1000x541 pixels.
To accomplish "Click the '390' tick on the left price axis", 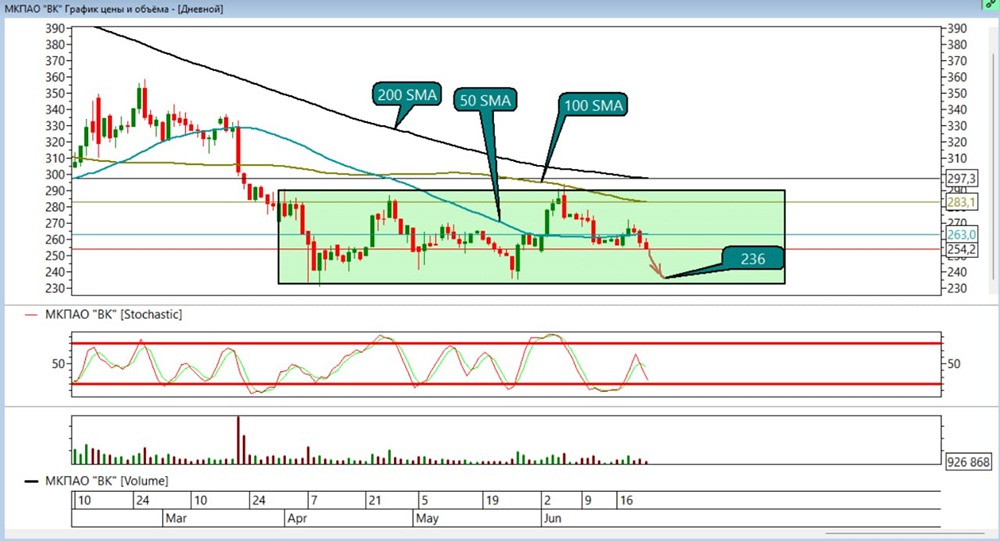I will [55, 28].
